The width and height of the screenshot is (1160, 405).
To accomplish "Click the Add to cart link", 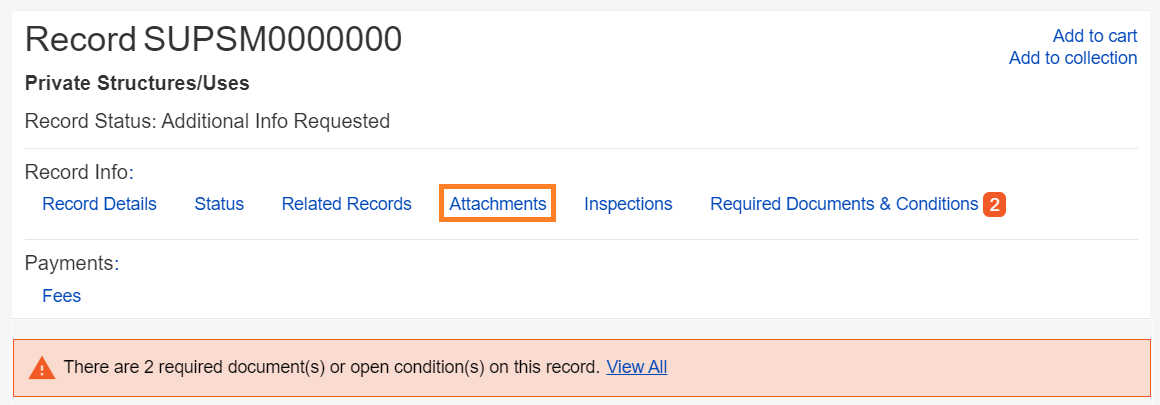I will click(x=1094, y=36).
